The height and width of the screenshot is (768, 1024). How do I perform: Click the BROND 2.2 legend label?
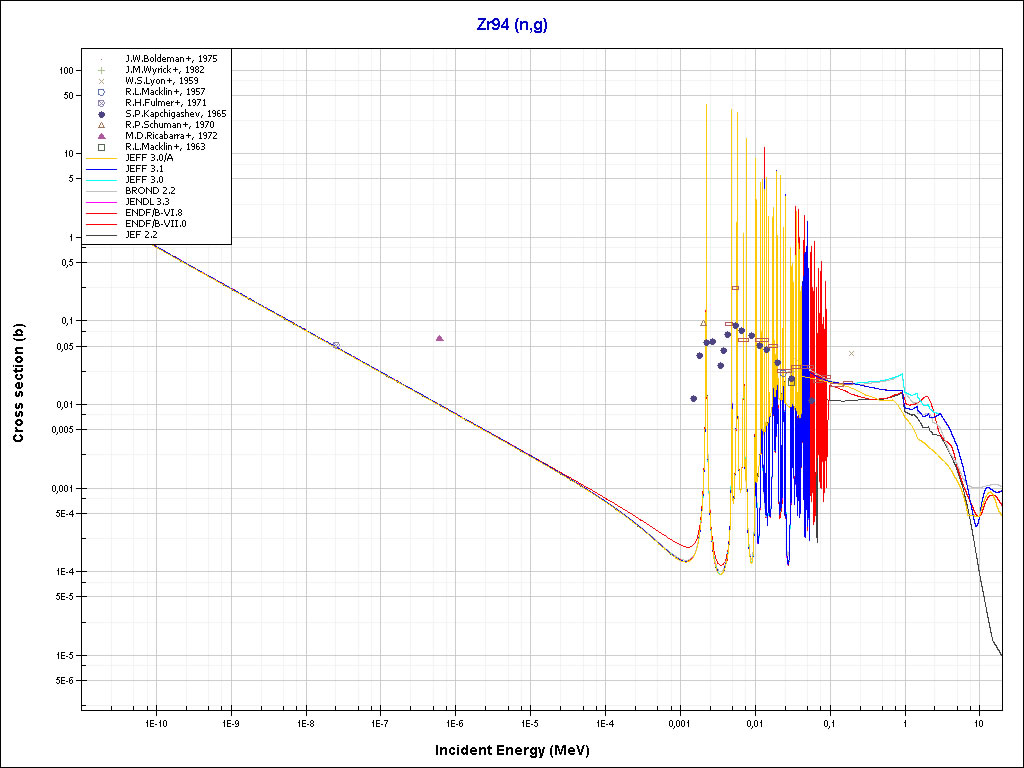[x=150, y=191]
